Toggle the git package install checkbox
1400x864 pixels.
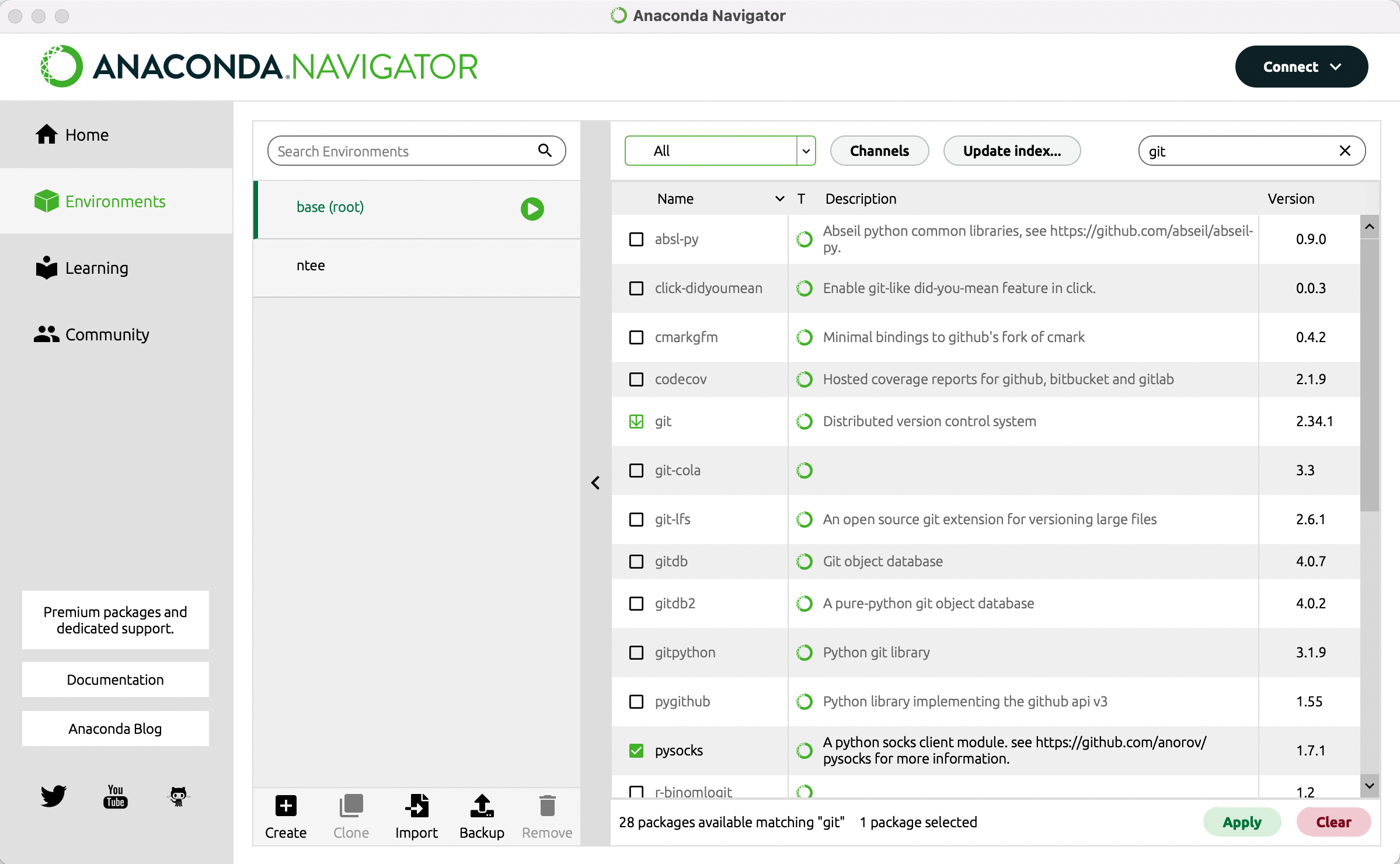636,421
